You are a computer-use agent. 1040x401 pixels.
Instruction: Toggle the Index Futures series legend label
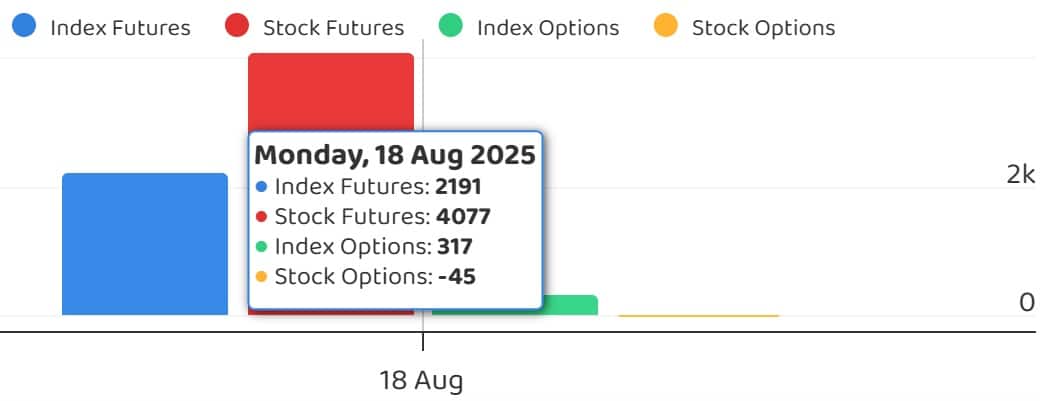point(120,28)
